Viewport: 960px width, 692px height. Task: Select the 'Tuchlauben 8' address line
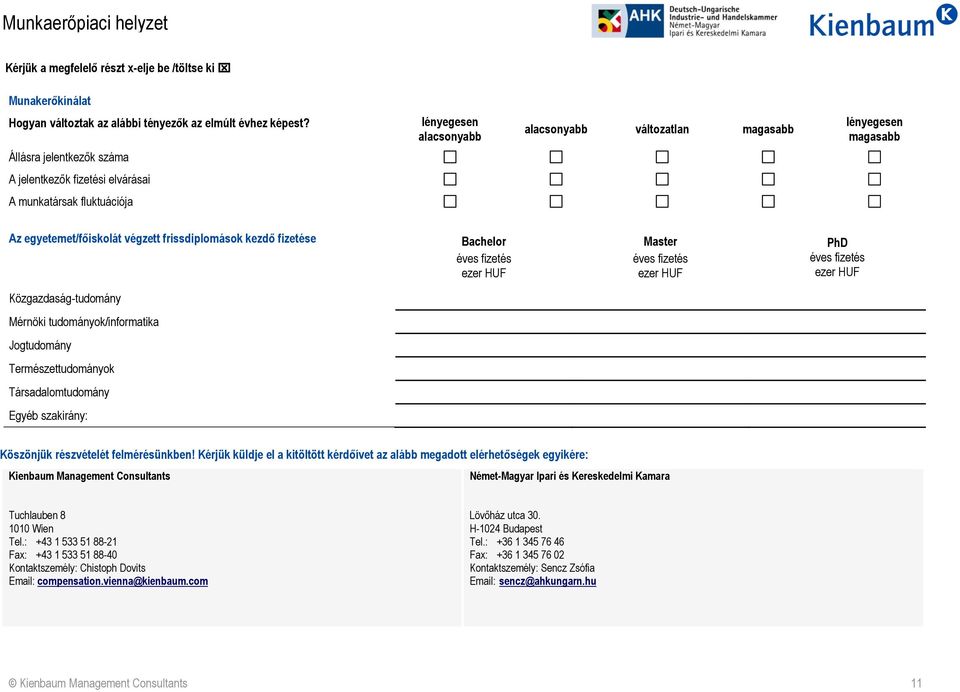(37, 515)
